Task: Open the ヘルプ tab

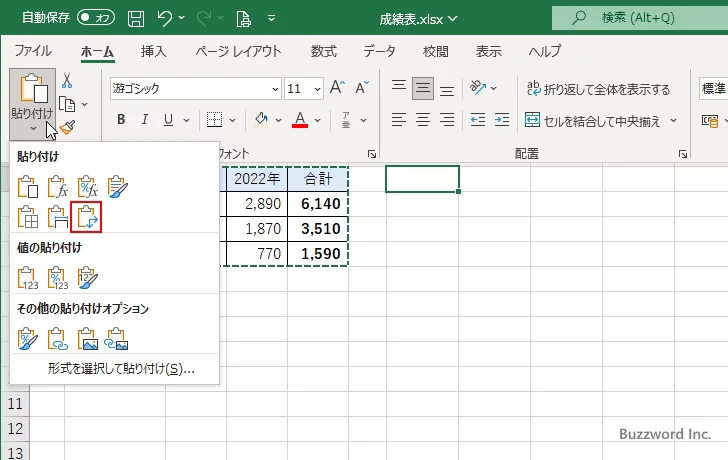Action: (545, 51)
